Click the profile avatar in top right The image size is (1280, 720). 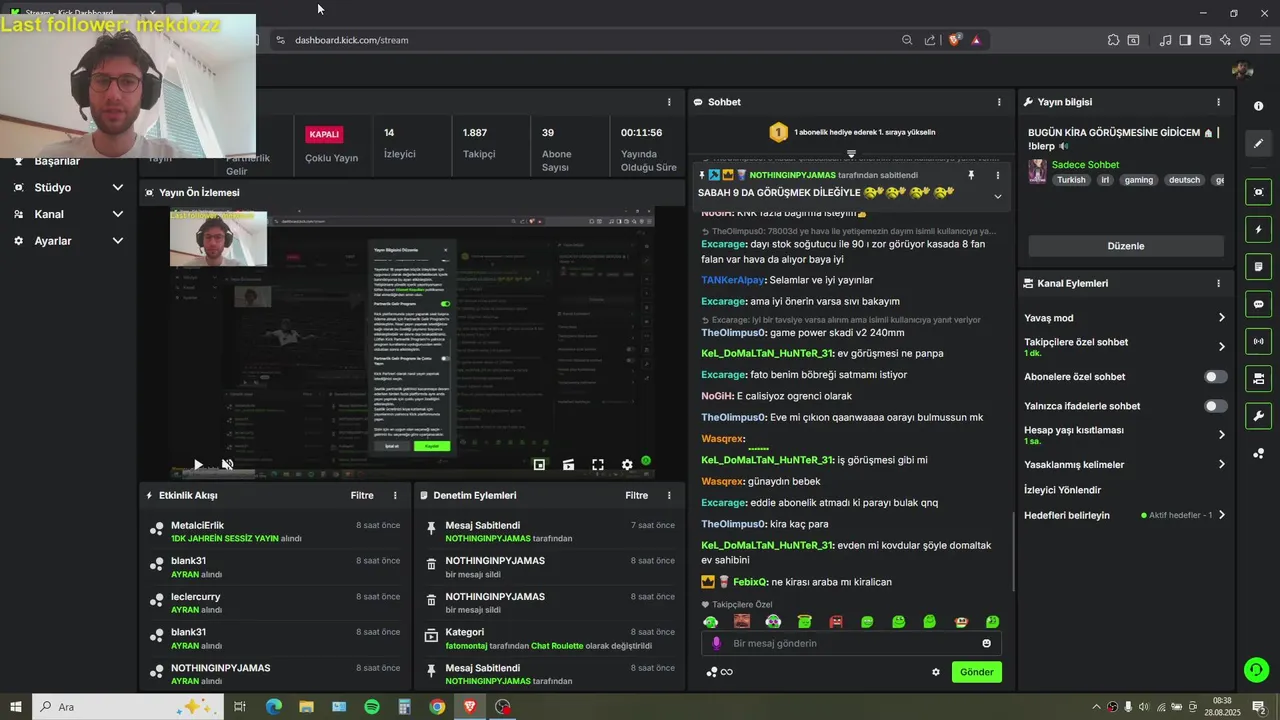[x=1242, y=70]
